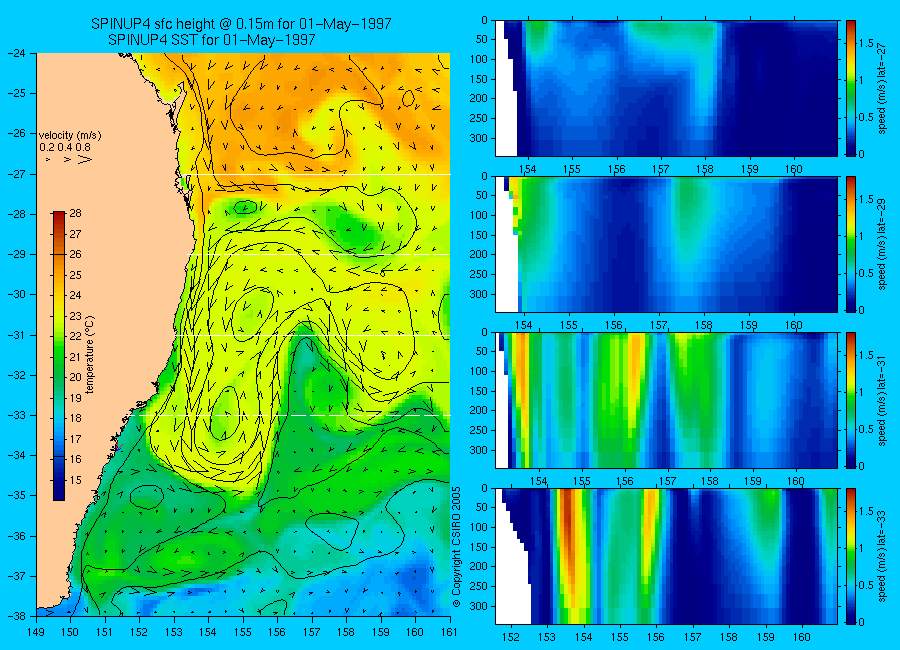Click the title 'SPINUP4 sfc height @ 0.15m for 01-May-1997'
Image resolution: width=900 pixels, height=650 pixels.
(241, 24)
